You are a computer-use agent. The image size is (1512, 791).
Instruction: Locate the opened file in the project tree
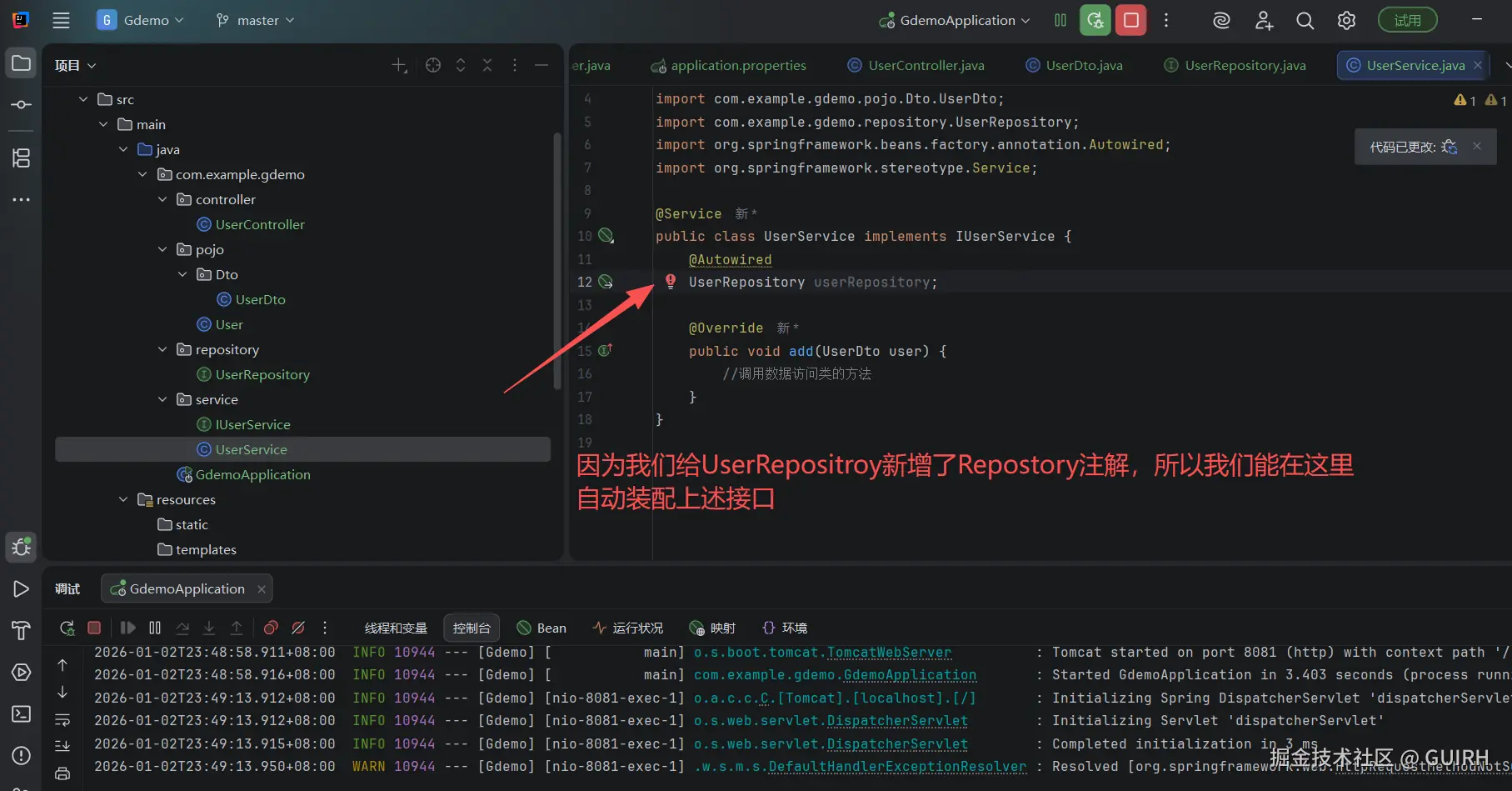pyautogui.click(x=433, y=66)
